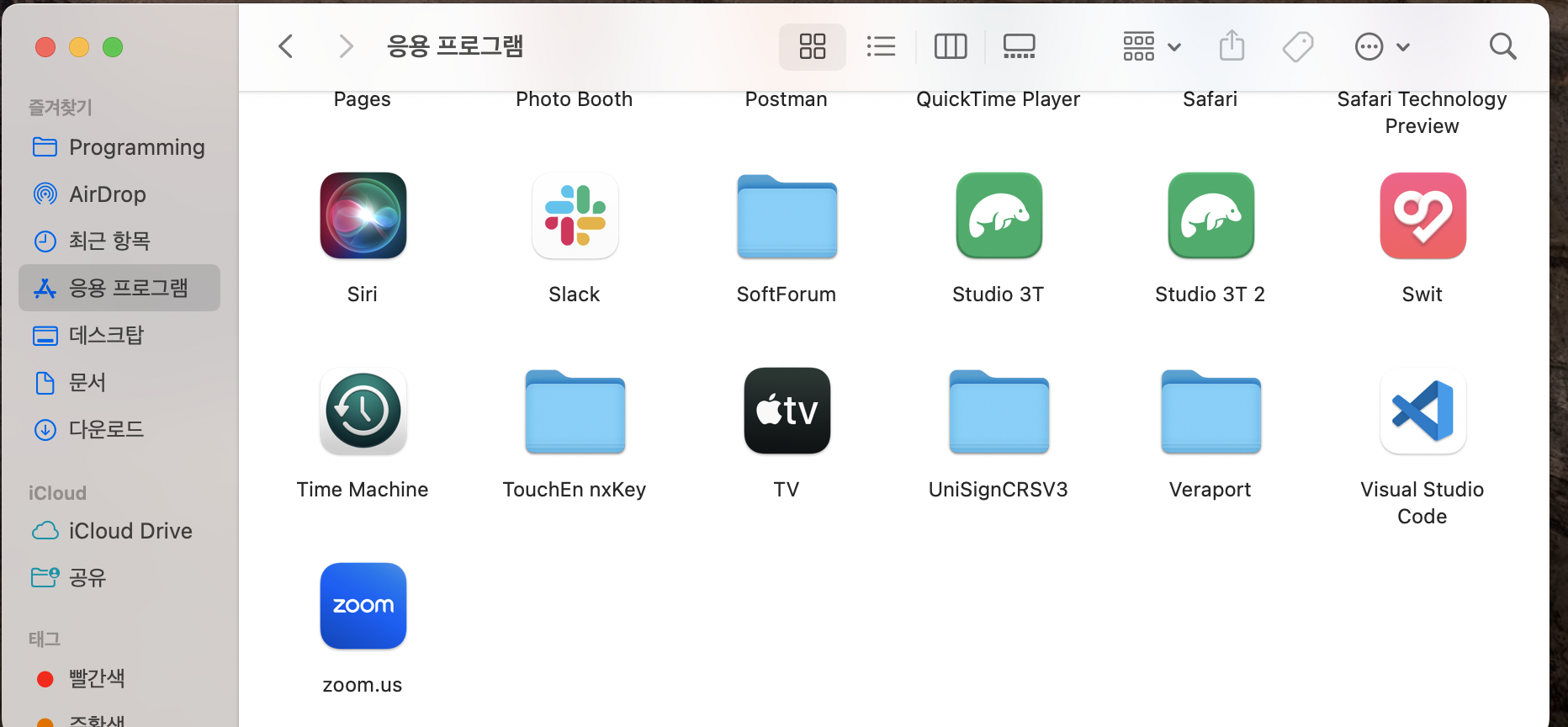Select the Studio 3T 2 app icon
Screen dimensions: 1568x727
coord(1210,215)
